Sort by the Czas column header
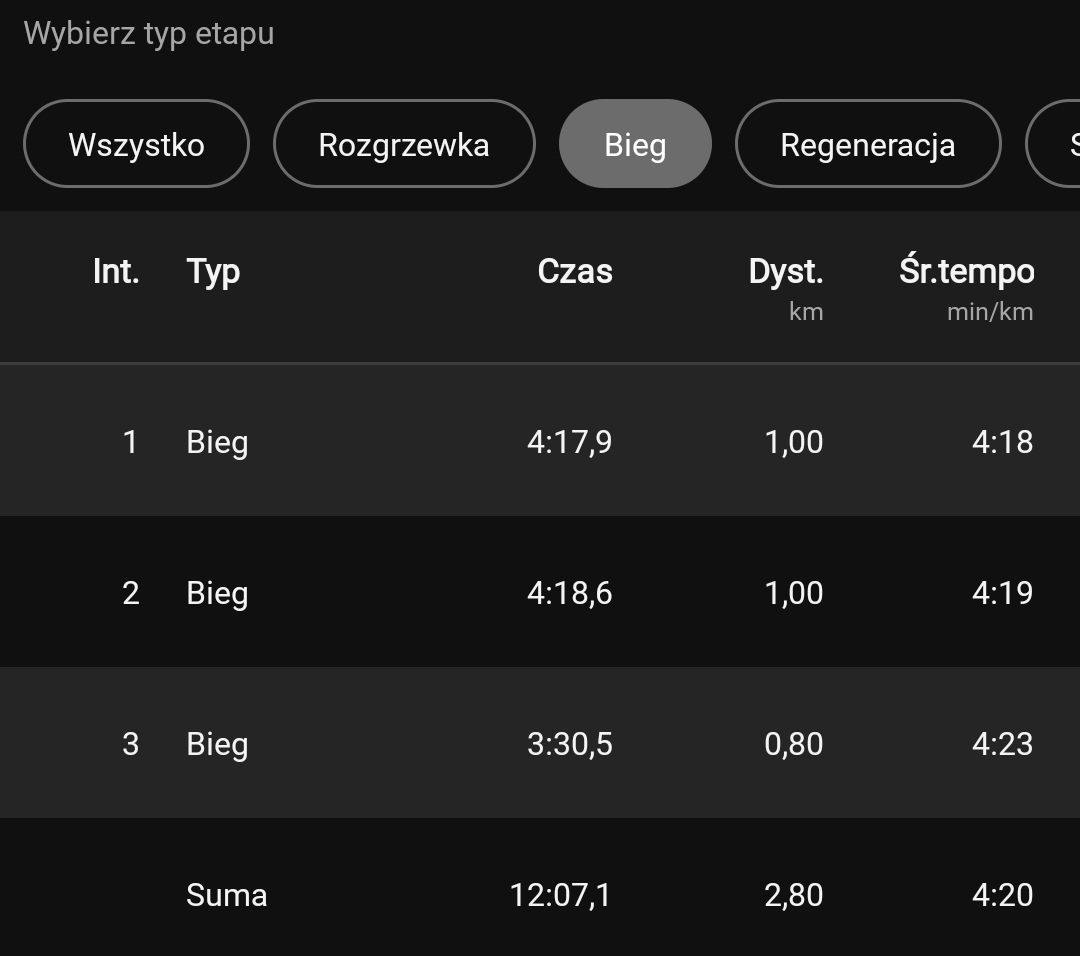This screenshot has width=1080, height=956. tap(575, 271)
